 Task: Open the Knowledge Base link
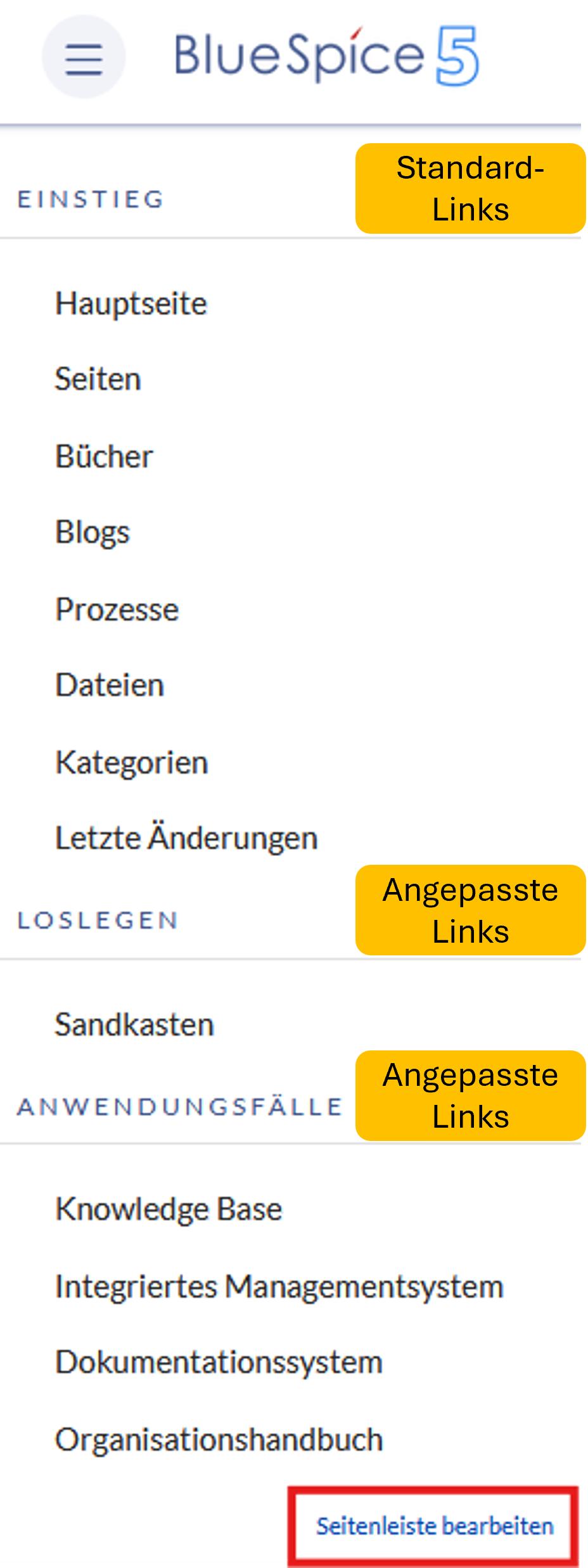point(169,1209)
